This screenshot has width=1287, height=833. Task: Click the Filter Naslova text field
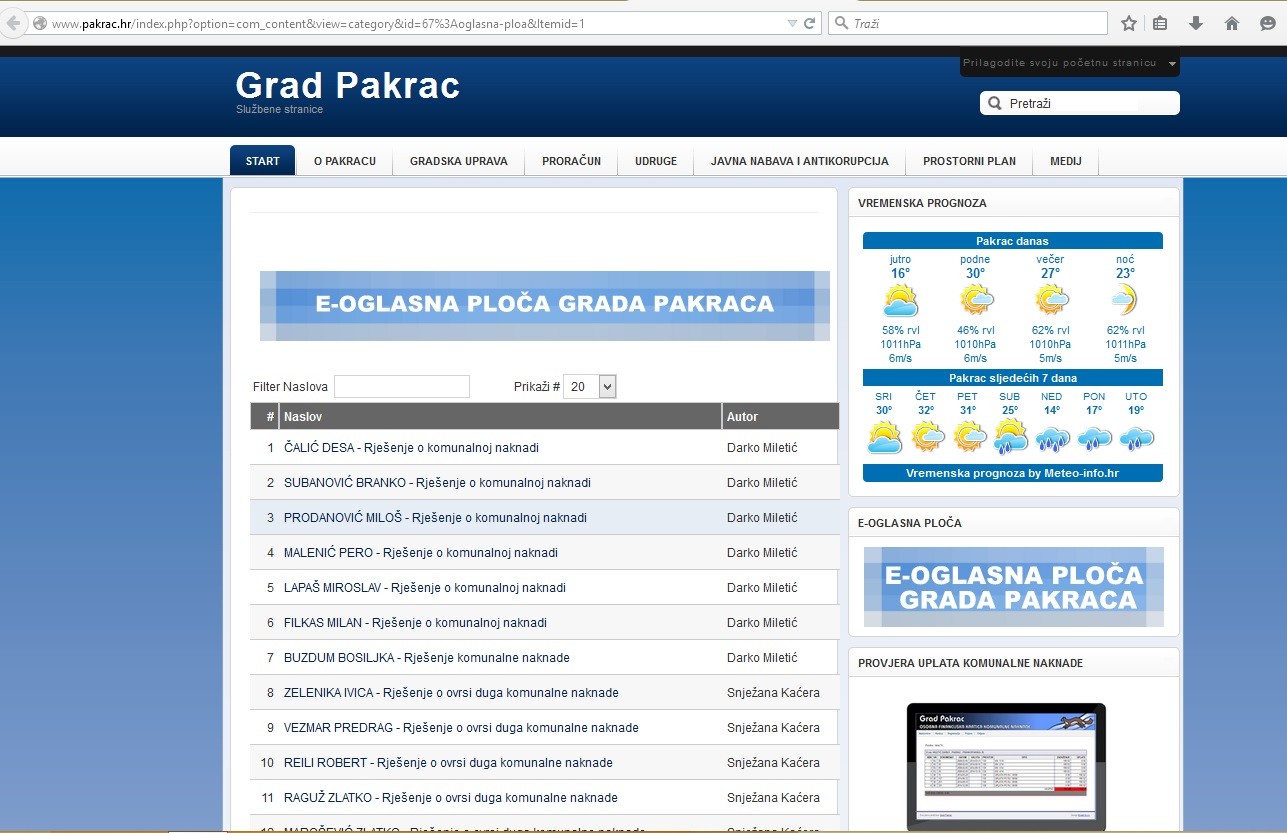(401, 386)
